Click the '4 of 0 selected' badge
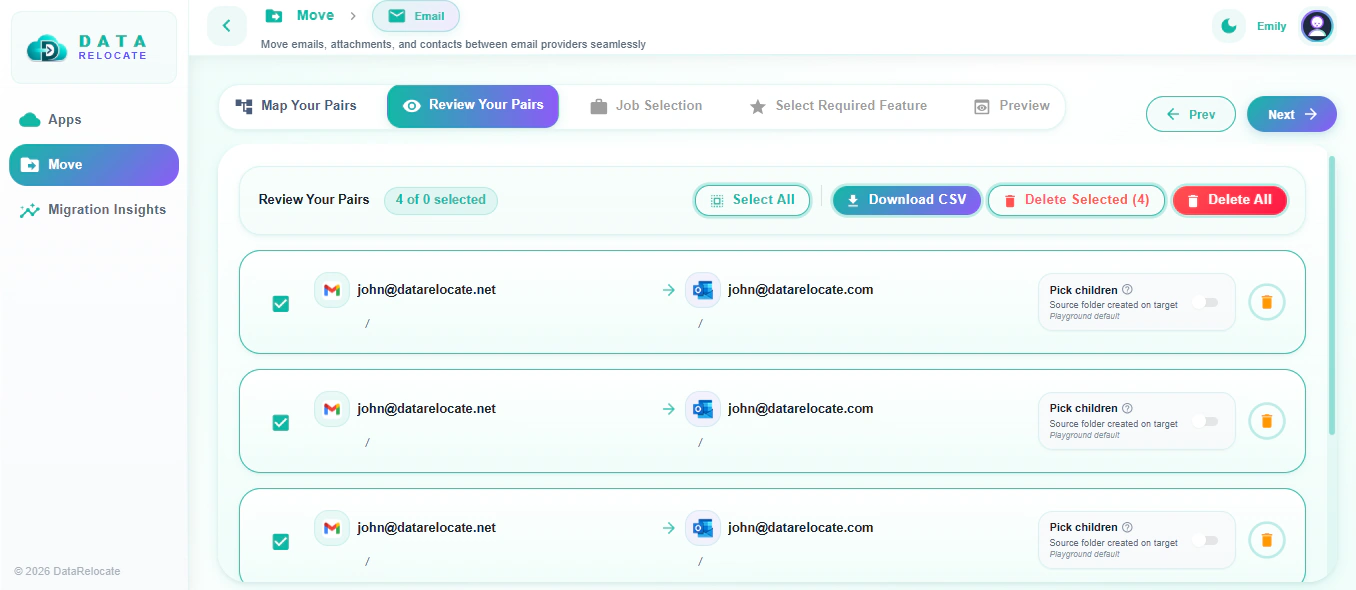Screen dimensions: 1356x590 [x=441, y=200]
